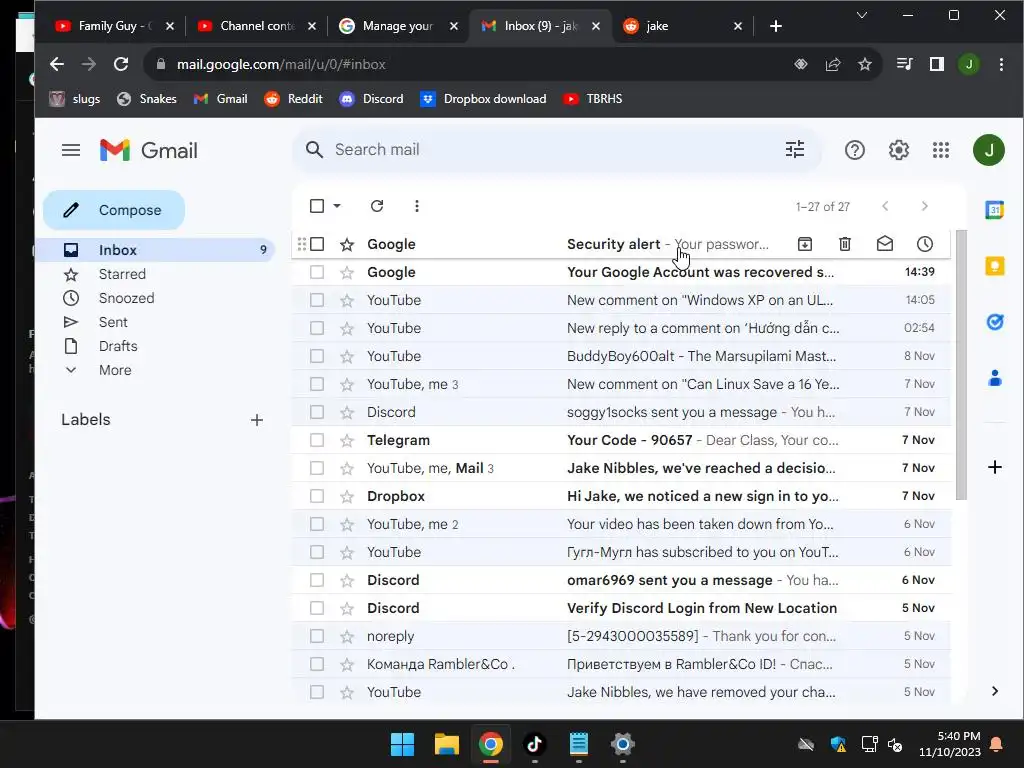Check the Security alert email checkbox
The width and height of the screenshot is (1024, 768).
click(317, 244)
